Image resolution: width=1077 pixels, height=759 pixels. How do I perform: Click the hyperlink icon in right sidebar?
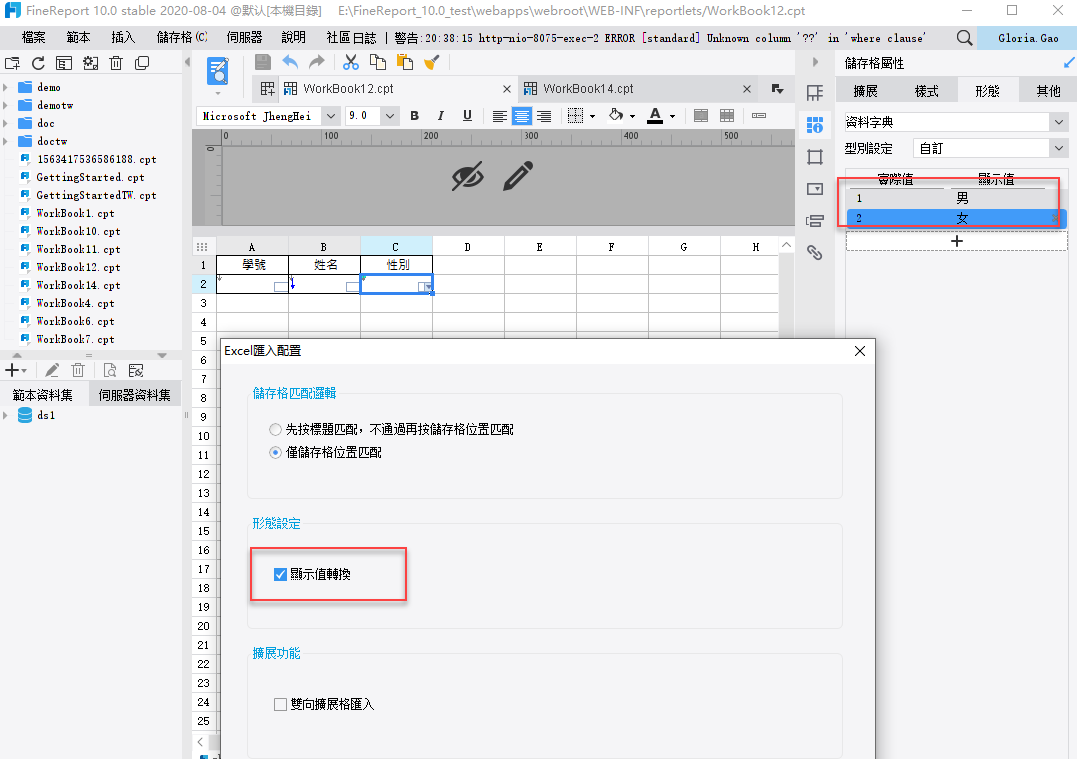(815, 252)
